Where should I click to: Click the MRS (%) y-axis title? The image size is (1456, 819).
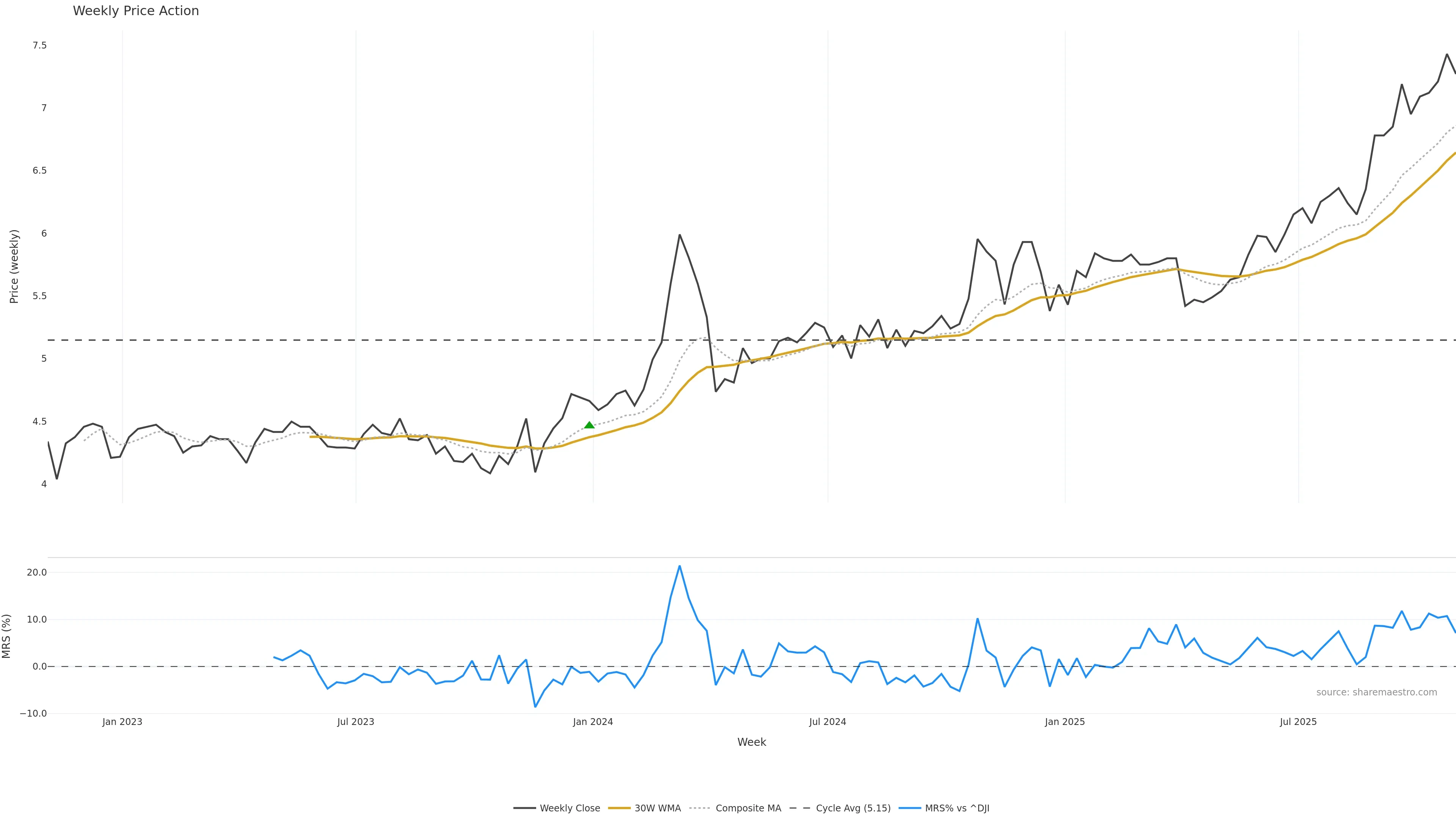click(x=7, y=636)
